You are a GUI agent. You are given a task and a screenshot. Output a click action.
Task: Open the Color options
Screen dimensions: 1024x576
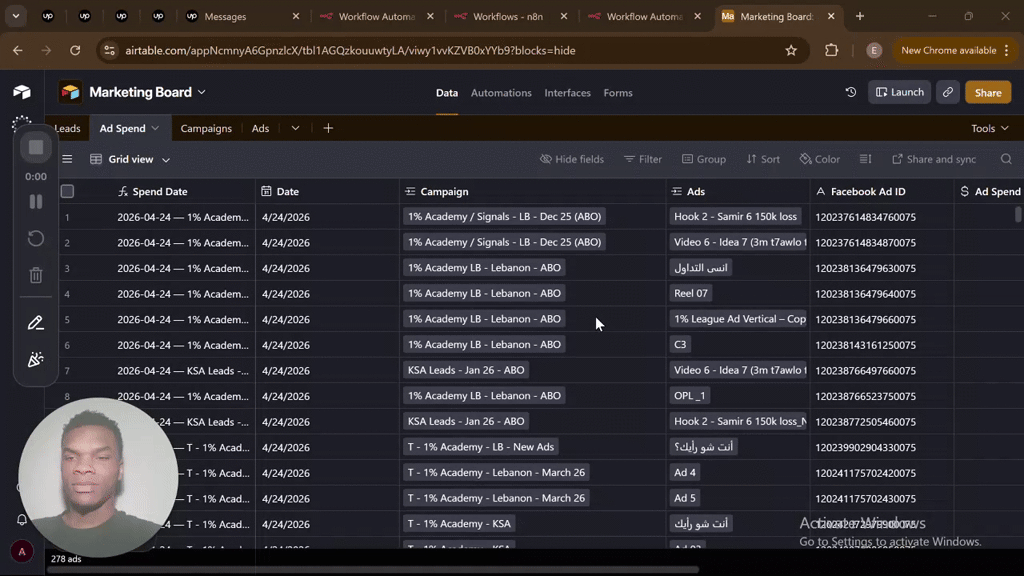(x=820, y=159)
